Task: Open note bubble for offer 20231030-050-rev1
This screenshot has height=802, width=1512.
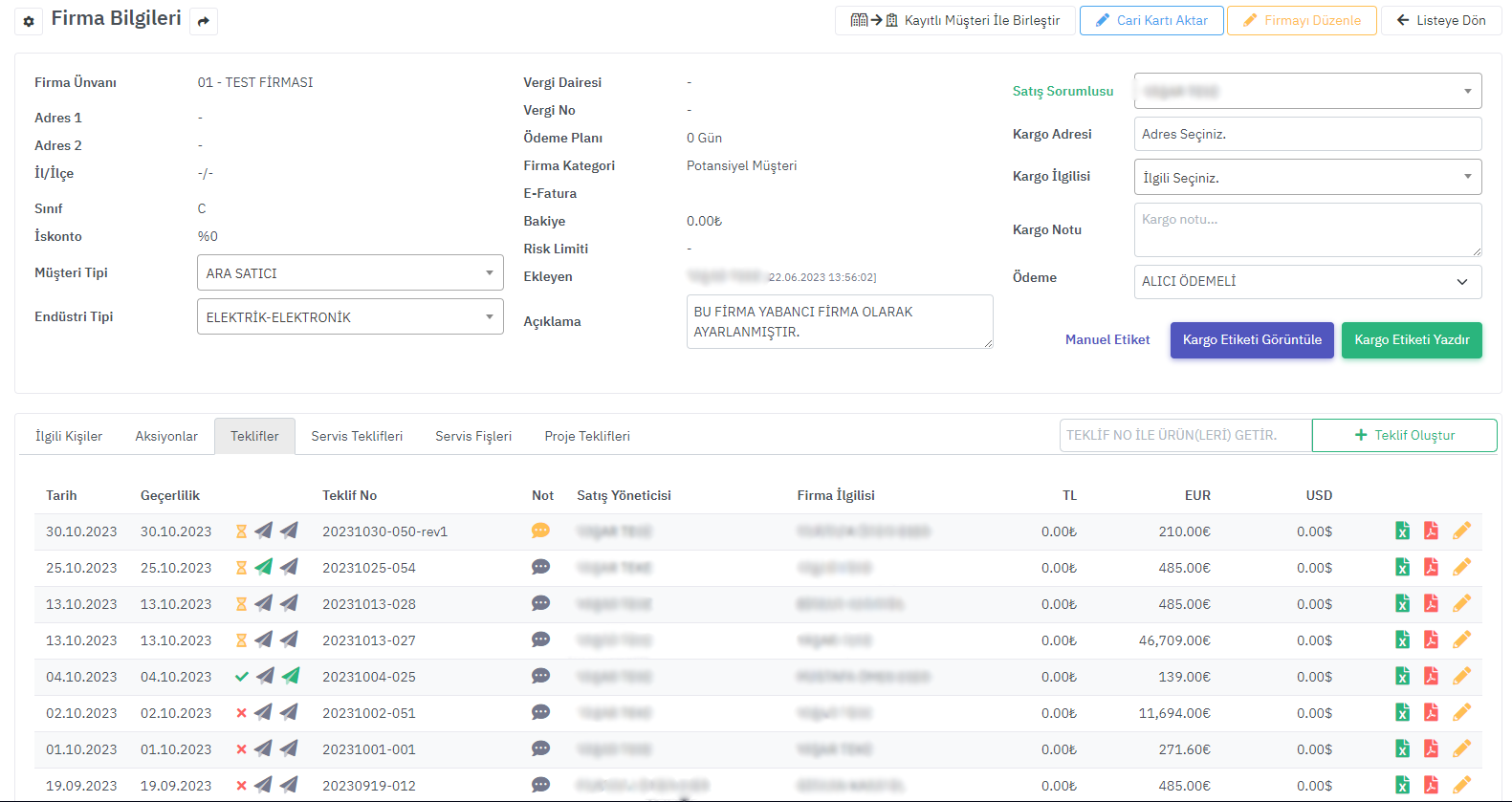Action: pos(540,531)
